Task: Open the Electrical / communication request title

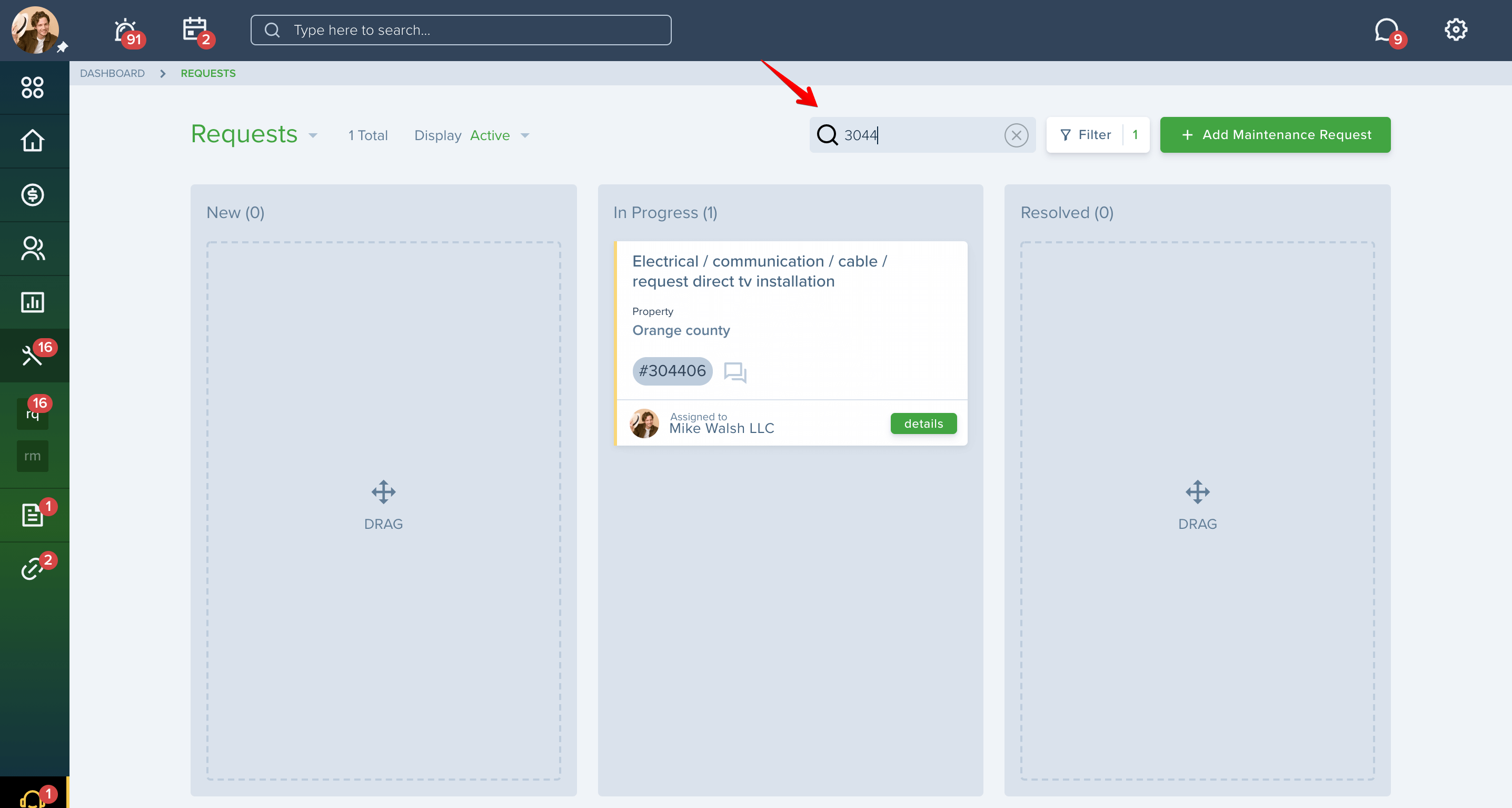Action: pyautogui.click(x=760, y=271)
